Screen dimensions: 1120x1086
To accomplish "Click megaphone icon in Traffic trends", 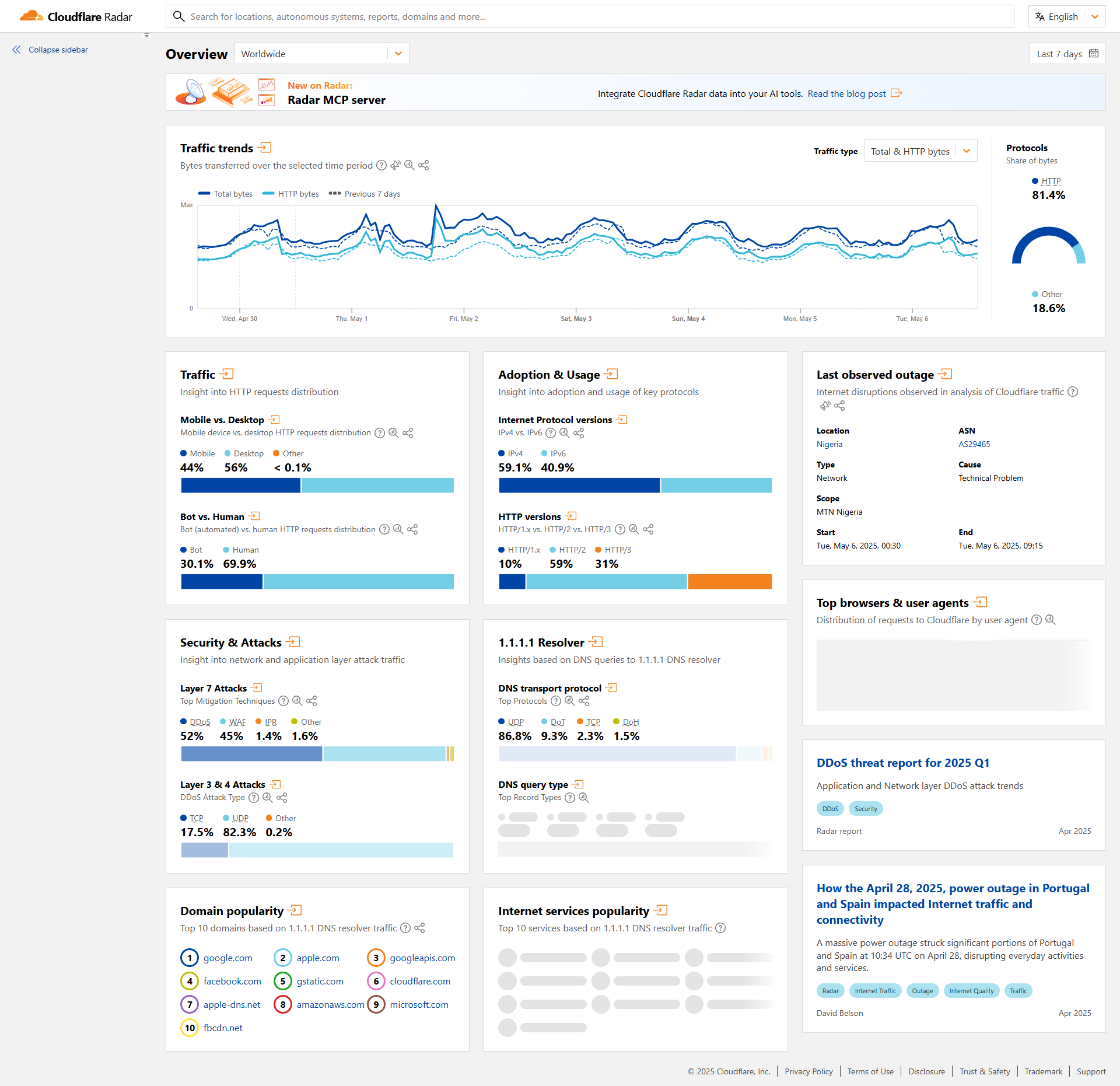I will [395, 166].
